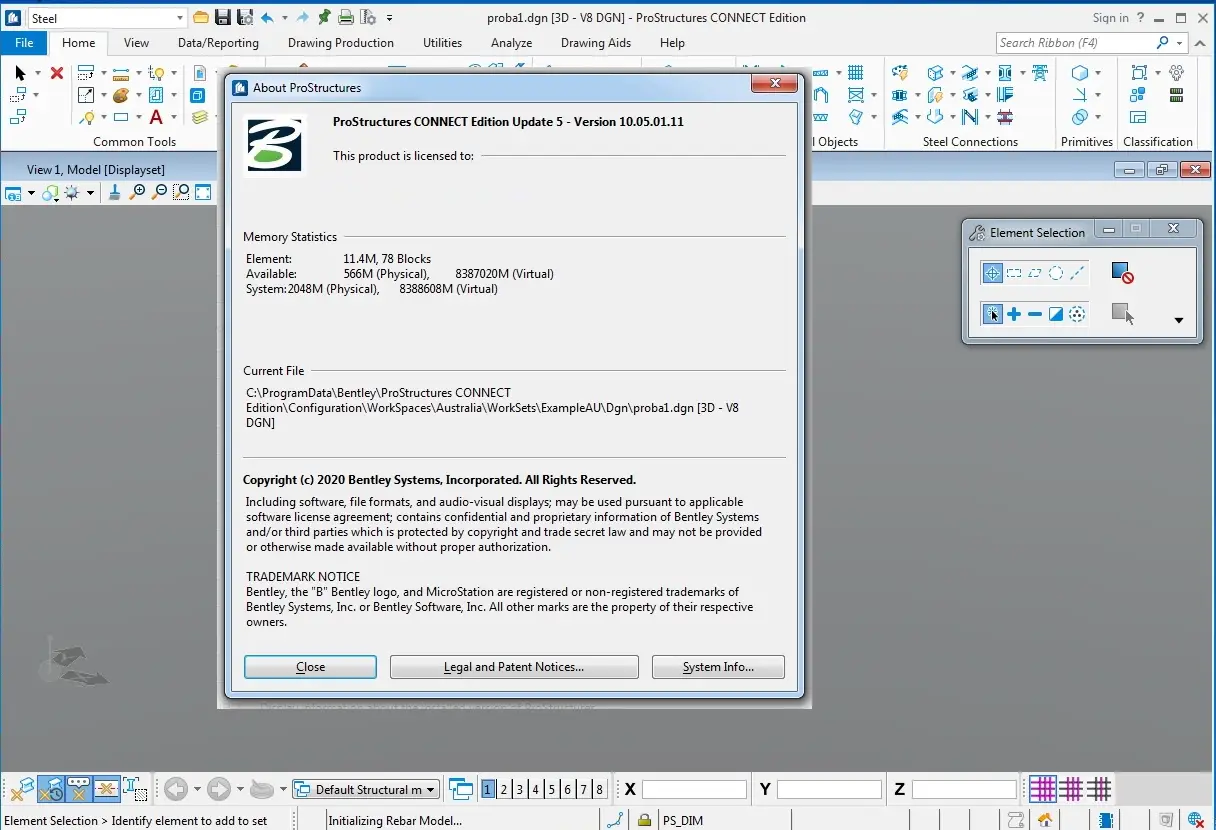Screen dimensions: 1216x830
Task: Click the Zoom Out magnifier in View 1
Action: click(x=159, y=192)
